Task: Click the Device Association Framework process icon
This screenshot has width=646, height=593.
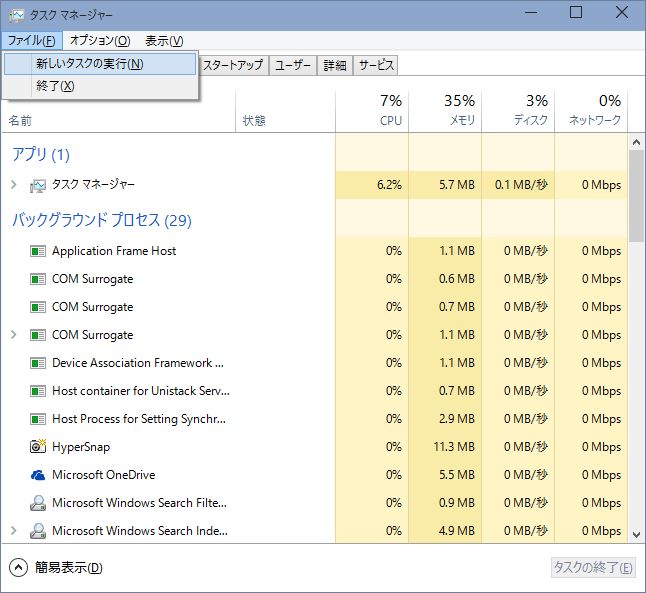Action: pyautogui.click(x=38, y=363)
